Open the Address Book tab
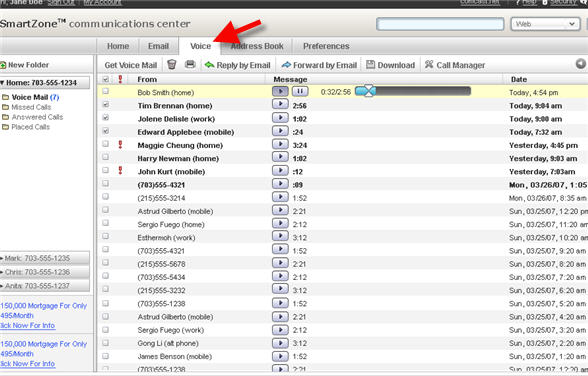588x376 pixels. 257,46
